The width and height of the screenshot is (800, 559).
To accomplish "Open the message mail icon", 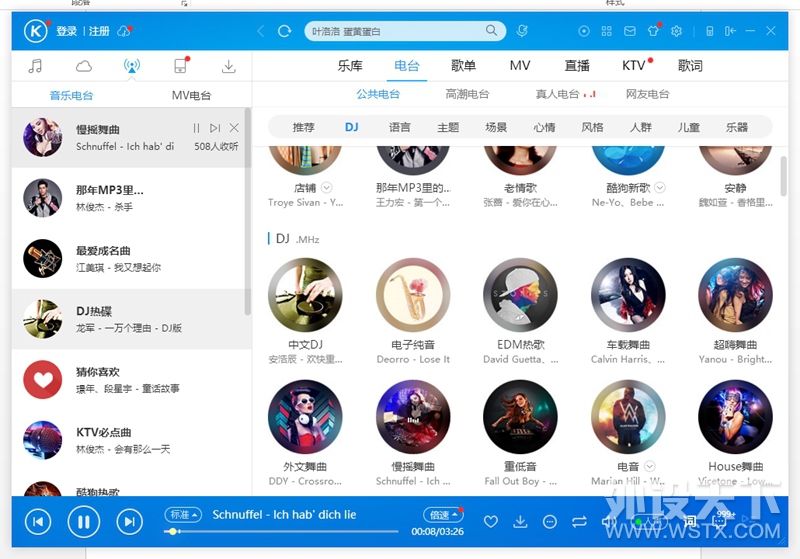I will [630, 31].
